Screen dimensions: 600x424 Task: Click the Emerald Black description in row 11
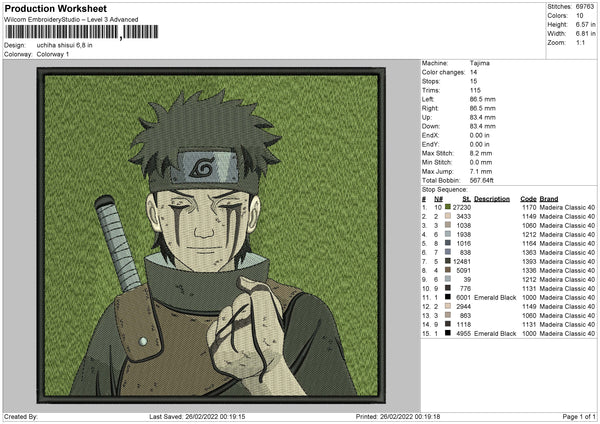495,297
